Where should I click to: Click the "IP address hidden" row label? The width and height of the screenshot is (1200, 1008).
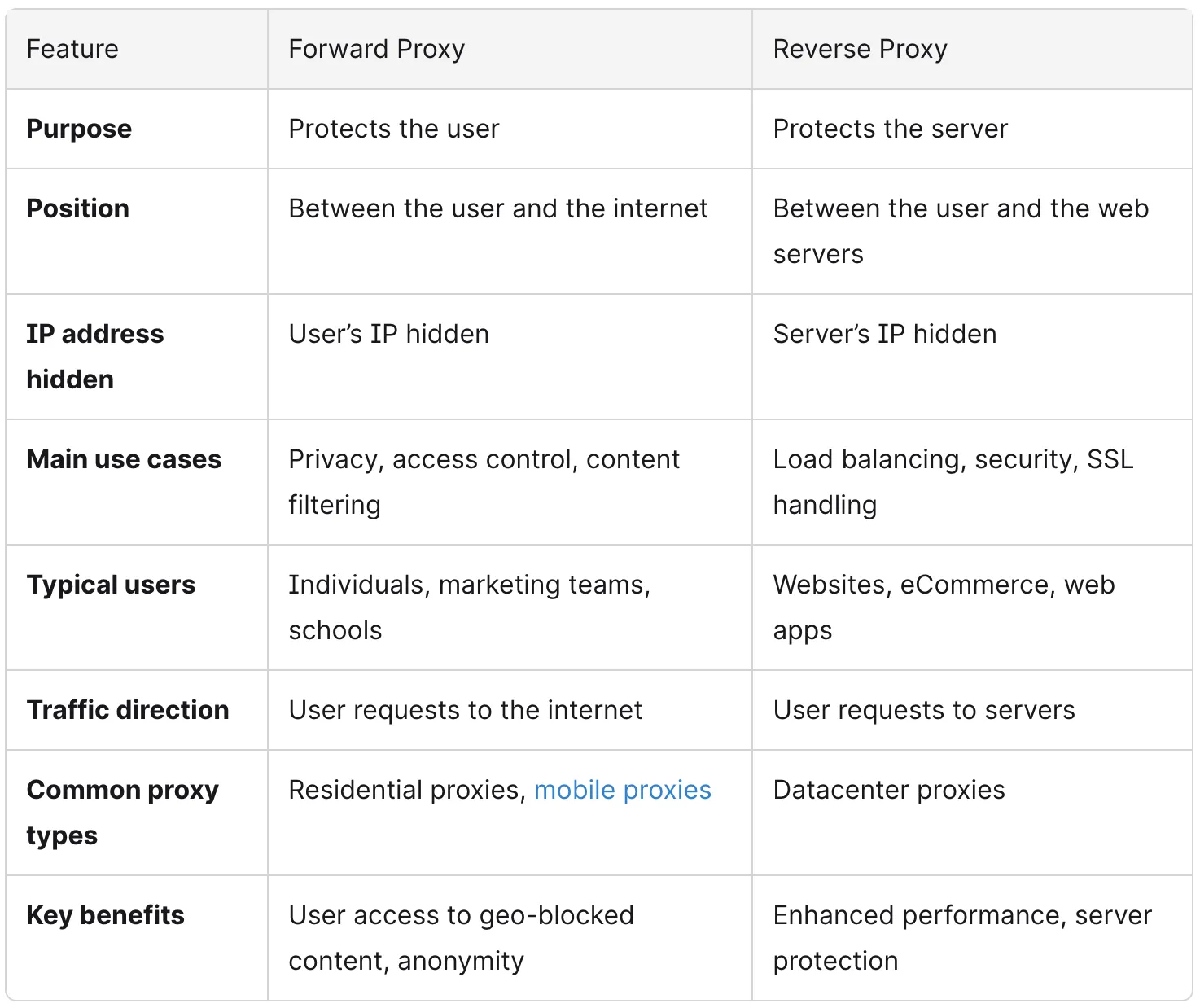point(94,357)
